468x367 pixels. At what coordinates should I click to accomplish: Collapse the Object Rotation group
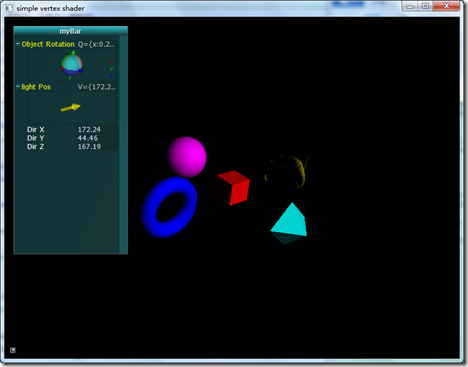click(x=18, y=44)
